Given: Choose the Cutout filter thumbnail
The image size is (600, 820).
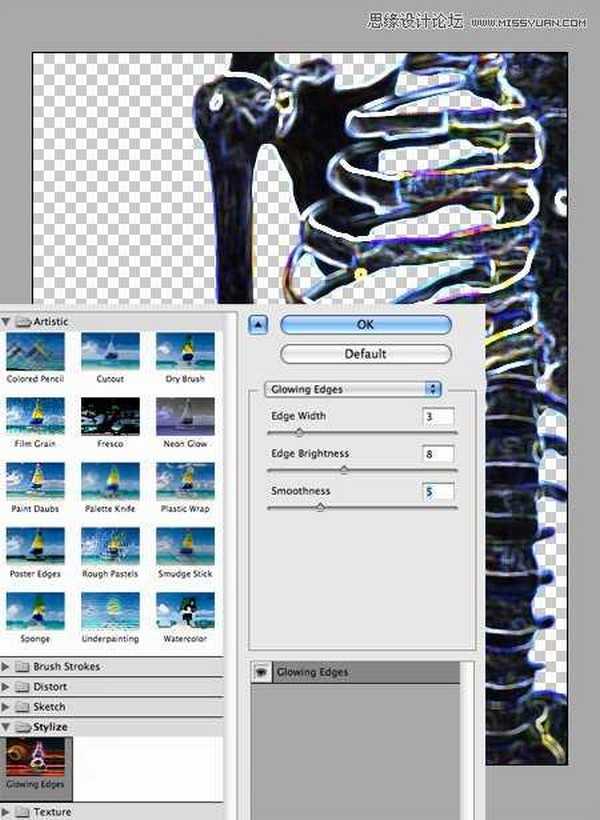Looking at the screenshot, I should click(x=110, y=352).
